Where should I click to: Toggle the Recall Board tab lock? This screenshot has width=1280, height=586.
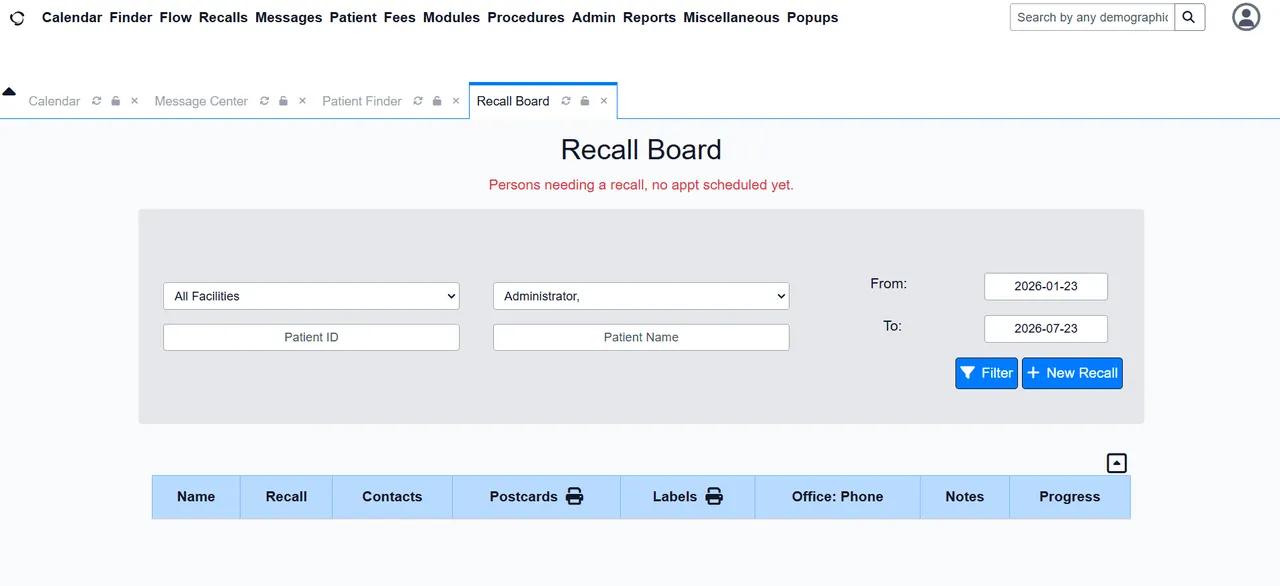coord(585,101)
